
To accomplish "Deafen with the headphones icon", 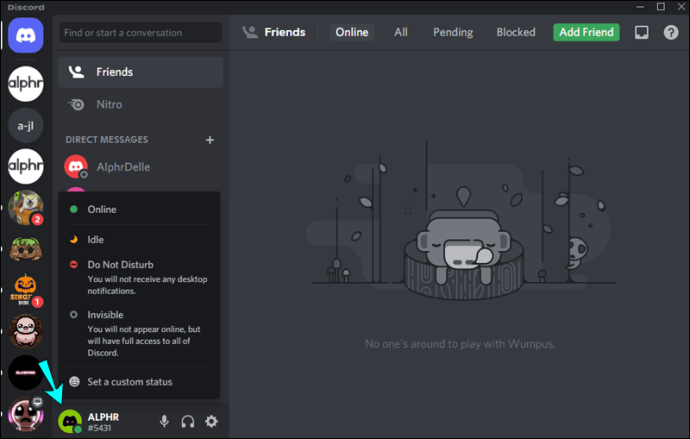I will 188,421.
